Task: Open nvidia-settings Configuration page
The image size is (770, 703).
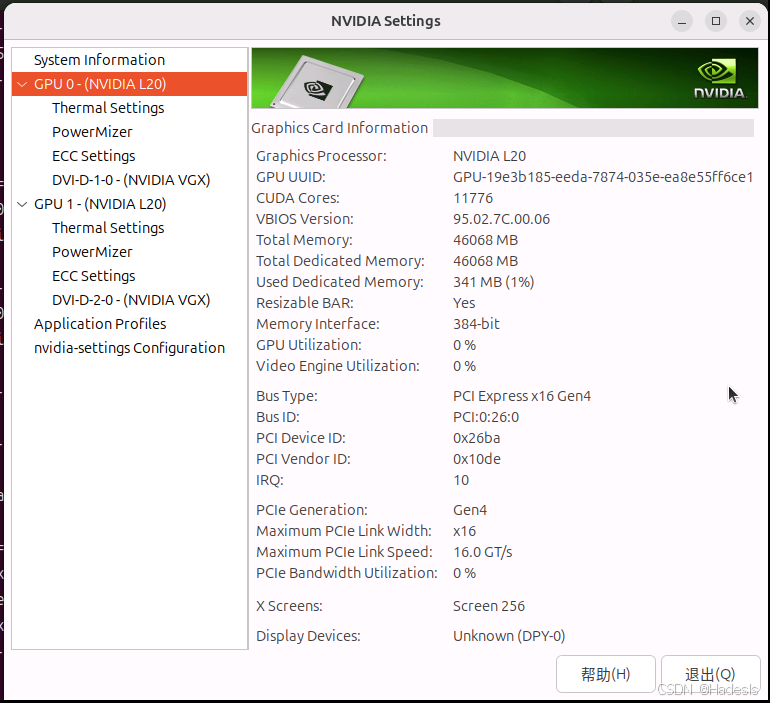Action: pyautogui.click(x=129, y=349)
